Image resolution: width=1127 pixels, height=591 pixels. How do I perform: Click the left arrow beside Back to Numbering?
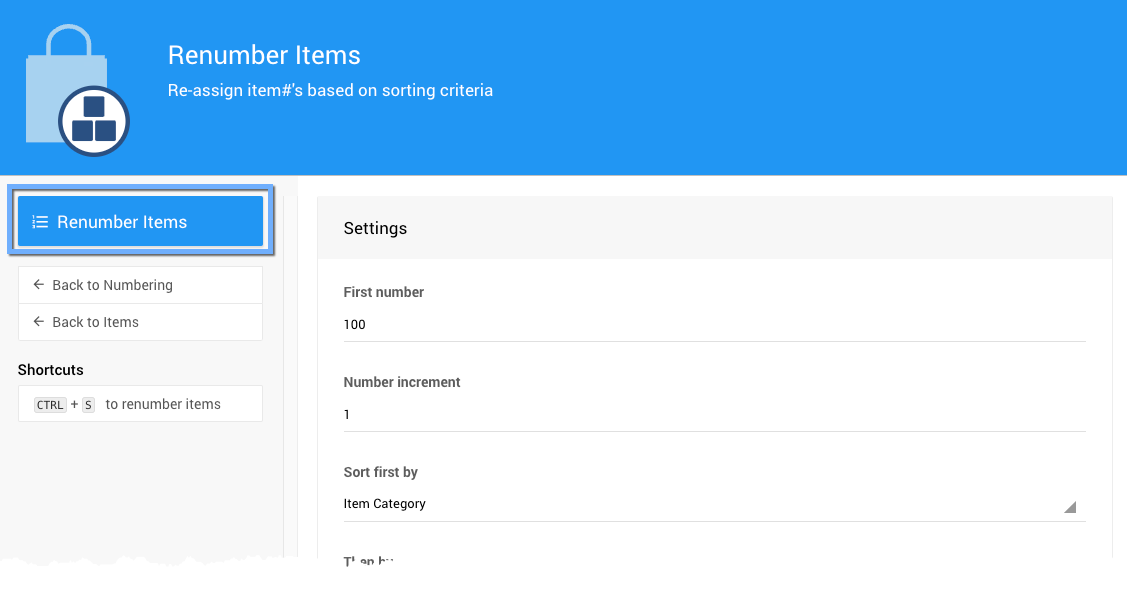point(39,285)
